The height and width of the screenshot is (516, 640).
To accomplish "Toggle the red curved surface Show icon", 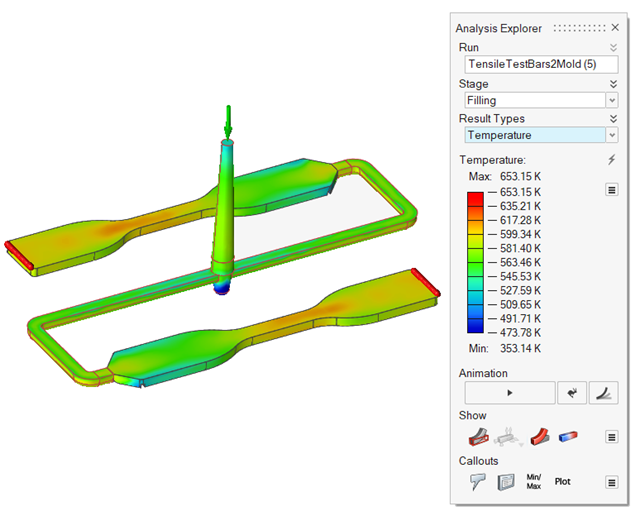I will [x=541, y=436].
